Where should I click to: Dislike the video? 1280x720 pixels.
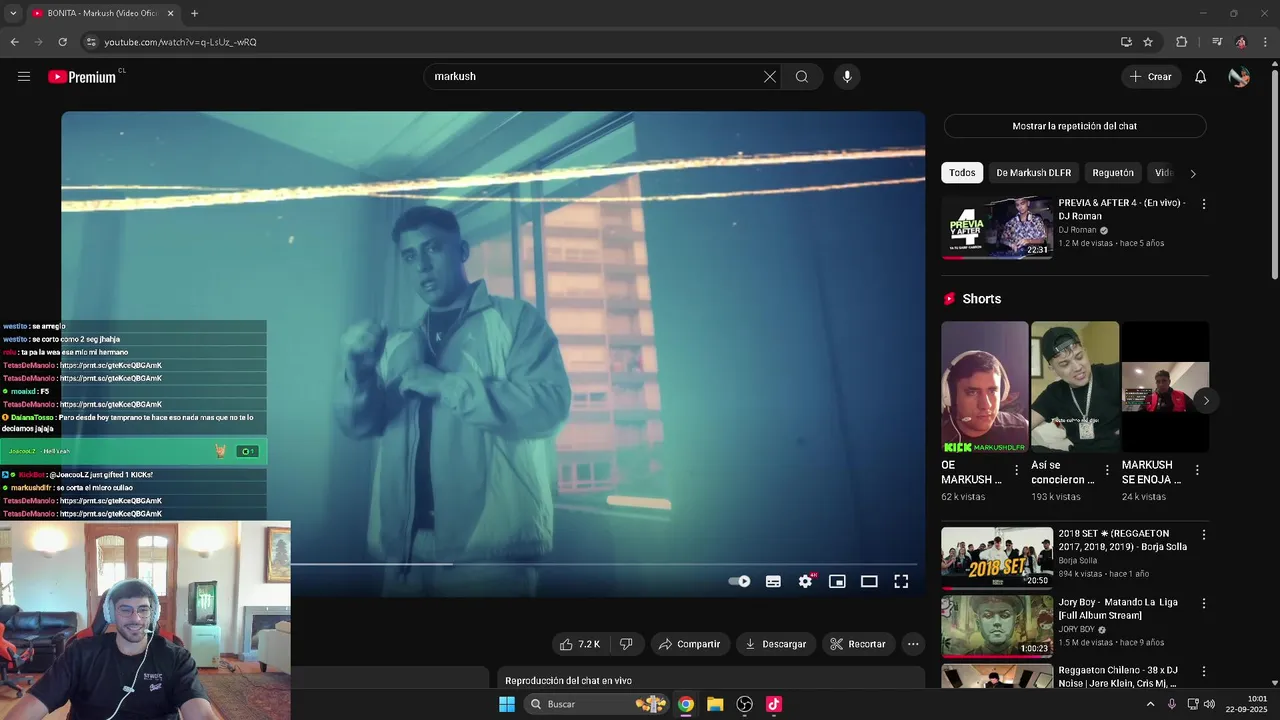click(x=626, y=644)
